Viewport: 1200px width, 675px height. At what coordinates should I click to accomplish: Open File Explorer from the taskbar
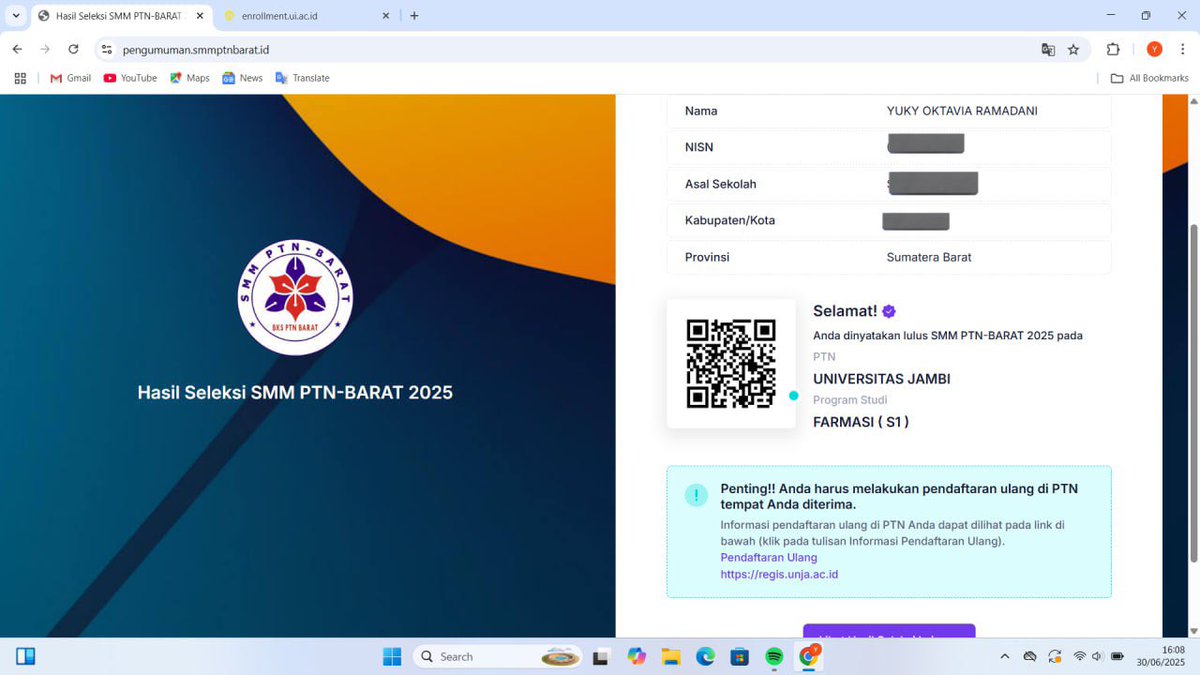point(671,657)
